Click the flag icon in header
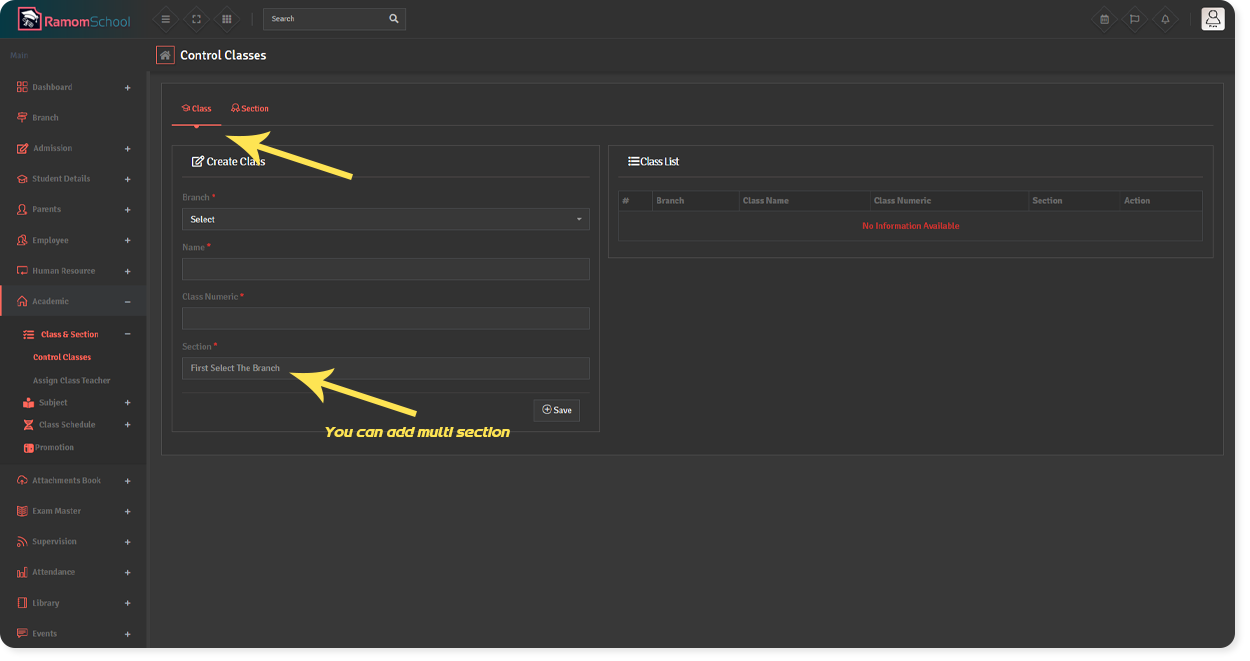1250x661 pixels. click(1134, 19)
